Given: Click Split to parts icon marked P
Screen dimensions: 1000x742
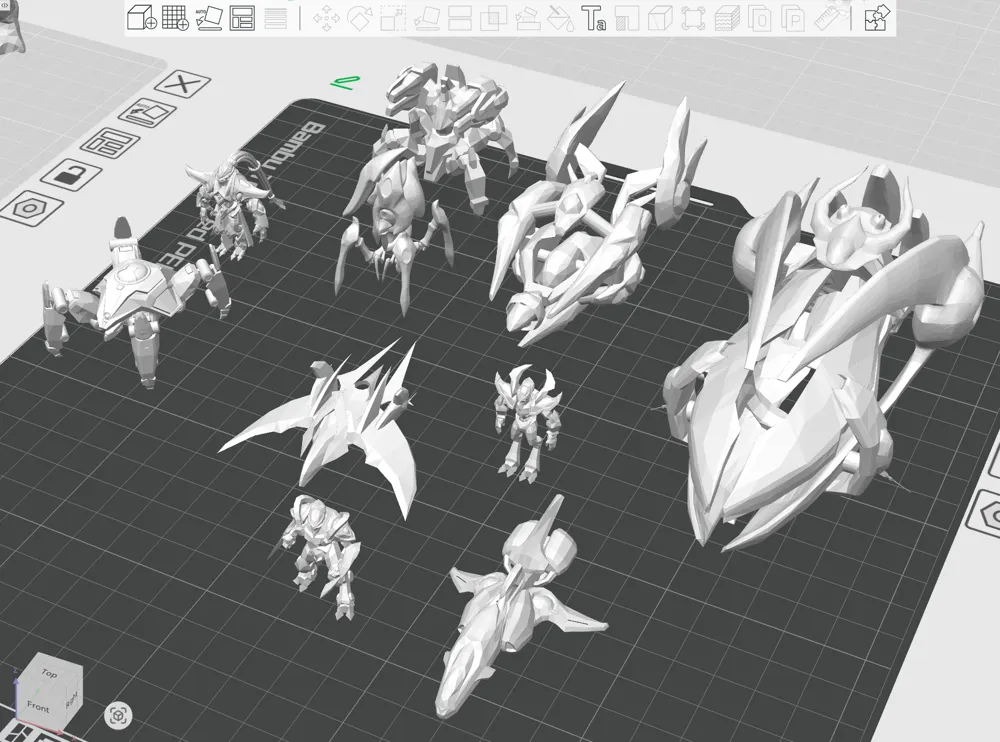Looking at the screenshot, I should 793,19.
